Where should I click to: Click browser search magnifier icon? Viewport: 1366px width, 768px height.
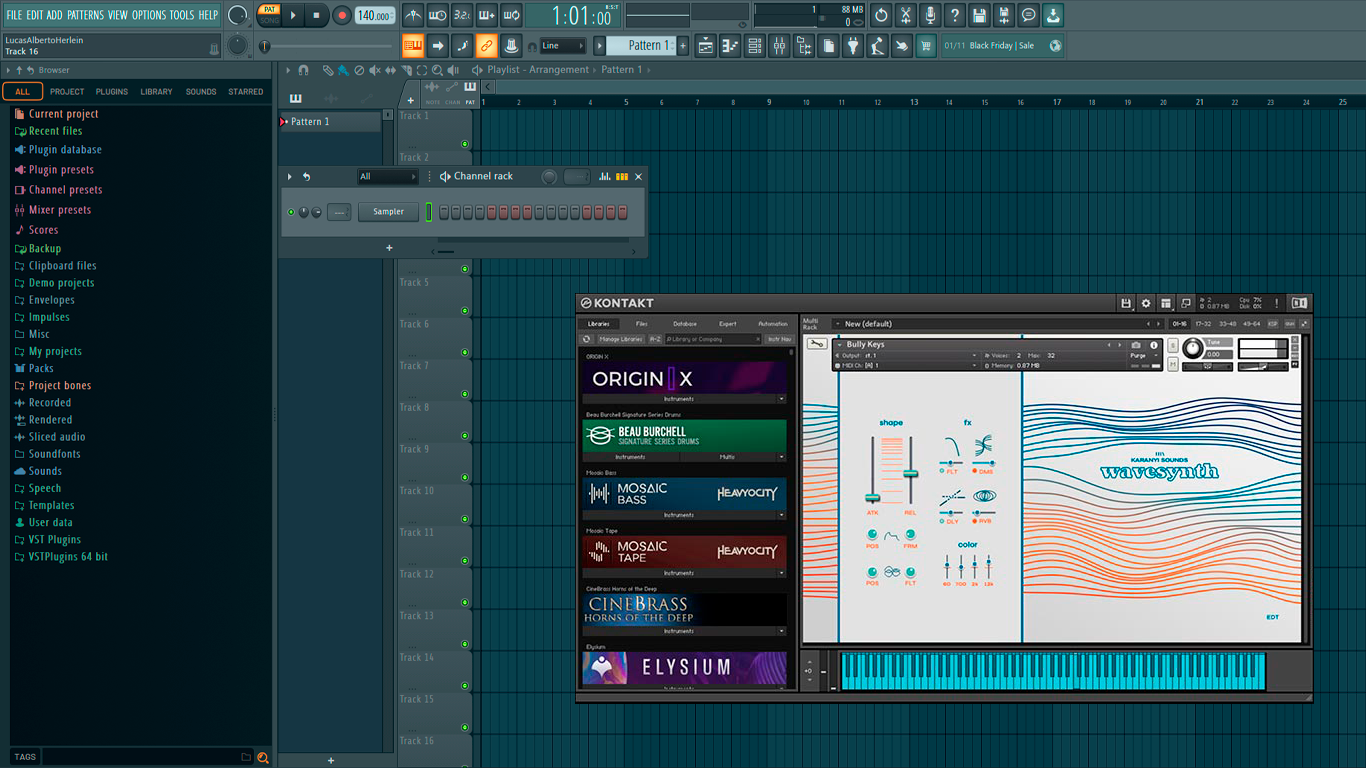pyautogui.click(x=262, y=757)
